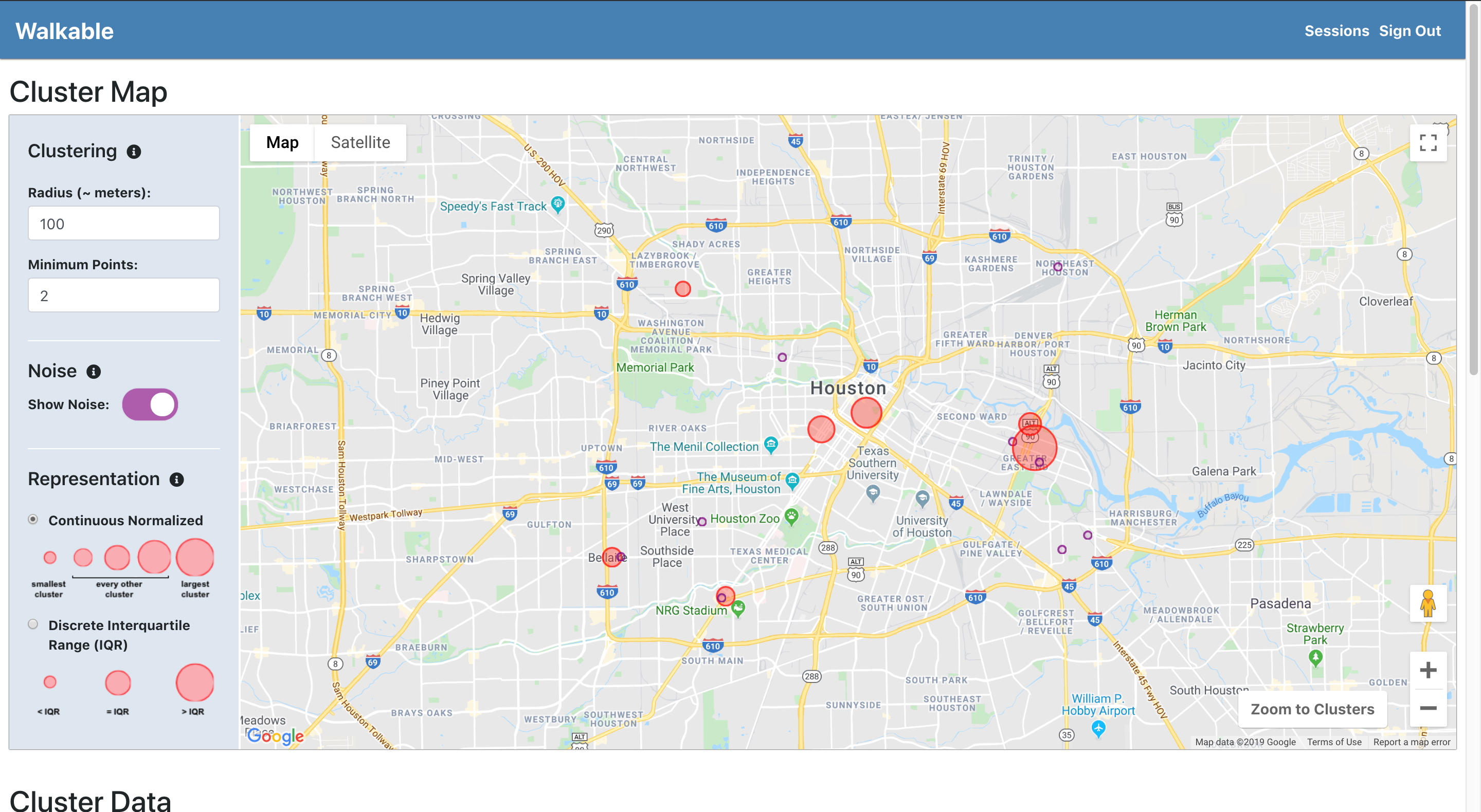Open the Sessions page
Viewport: 1481px width, 812px height.
(x=1336, y=31)
